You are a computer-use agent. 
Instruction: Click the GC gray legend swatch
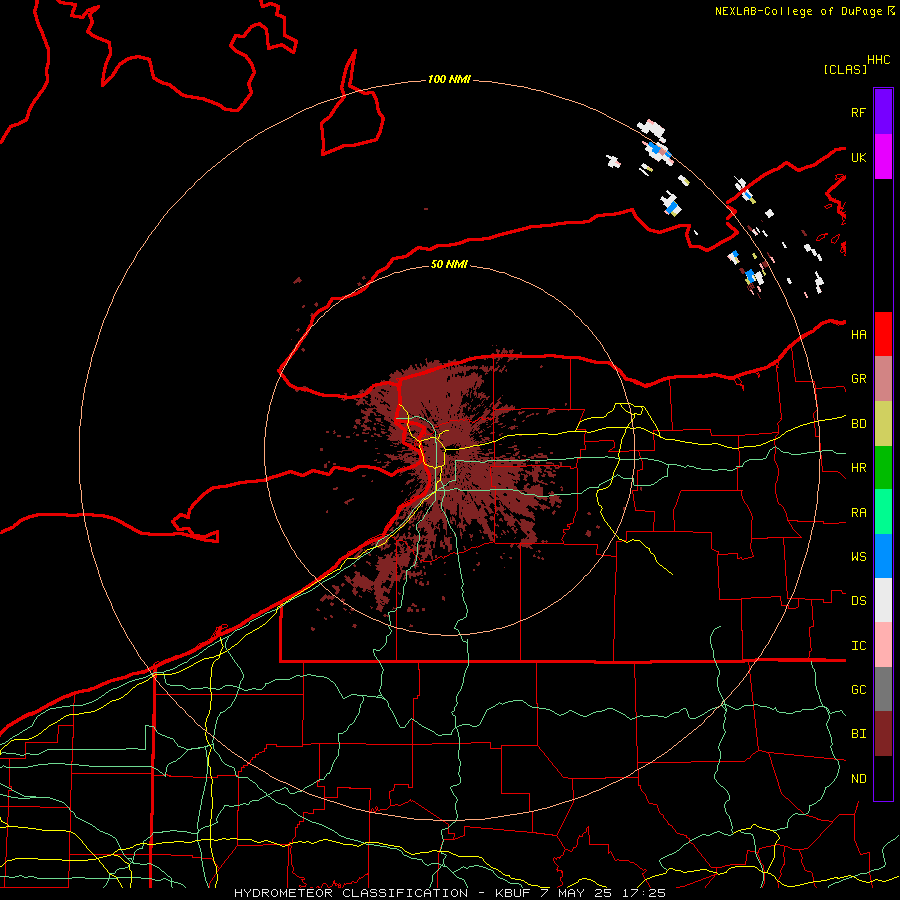pyautogui.click(x=883, y=689)
